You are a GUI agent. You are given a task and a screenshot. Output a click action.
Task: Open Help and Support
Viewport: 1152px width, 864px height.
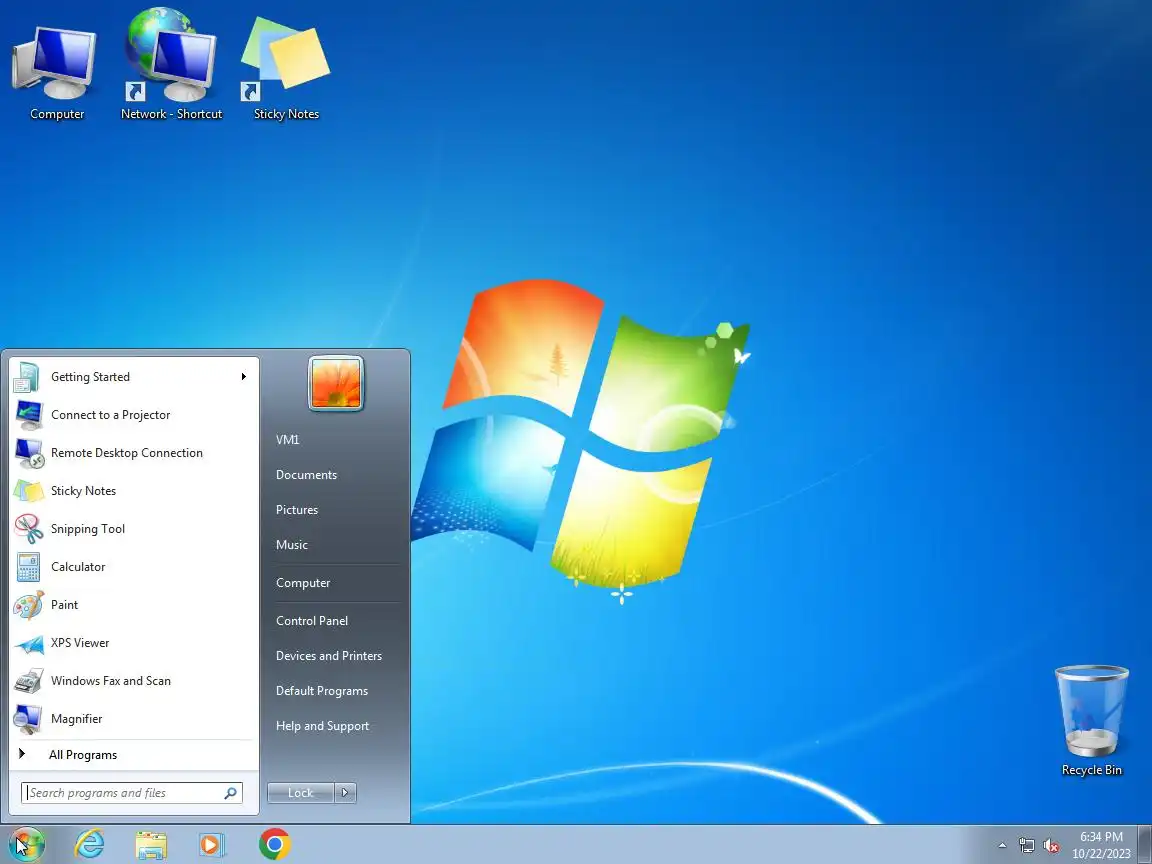pyautogui.click(x=323, y=726)
